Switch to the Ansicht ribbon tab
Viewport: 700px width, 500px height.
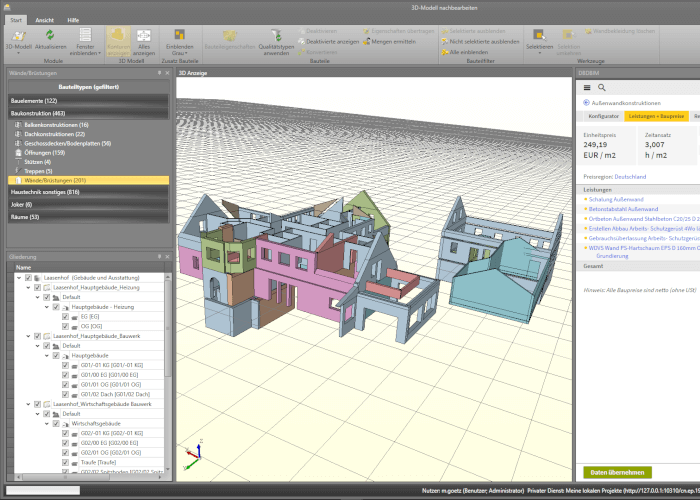click(x=45, y=20)
